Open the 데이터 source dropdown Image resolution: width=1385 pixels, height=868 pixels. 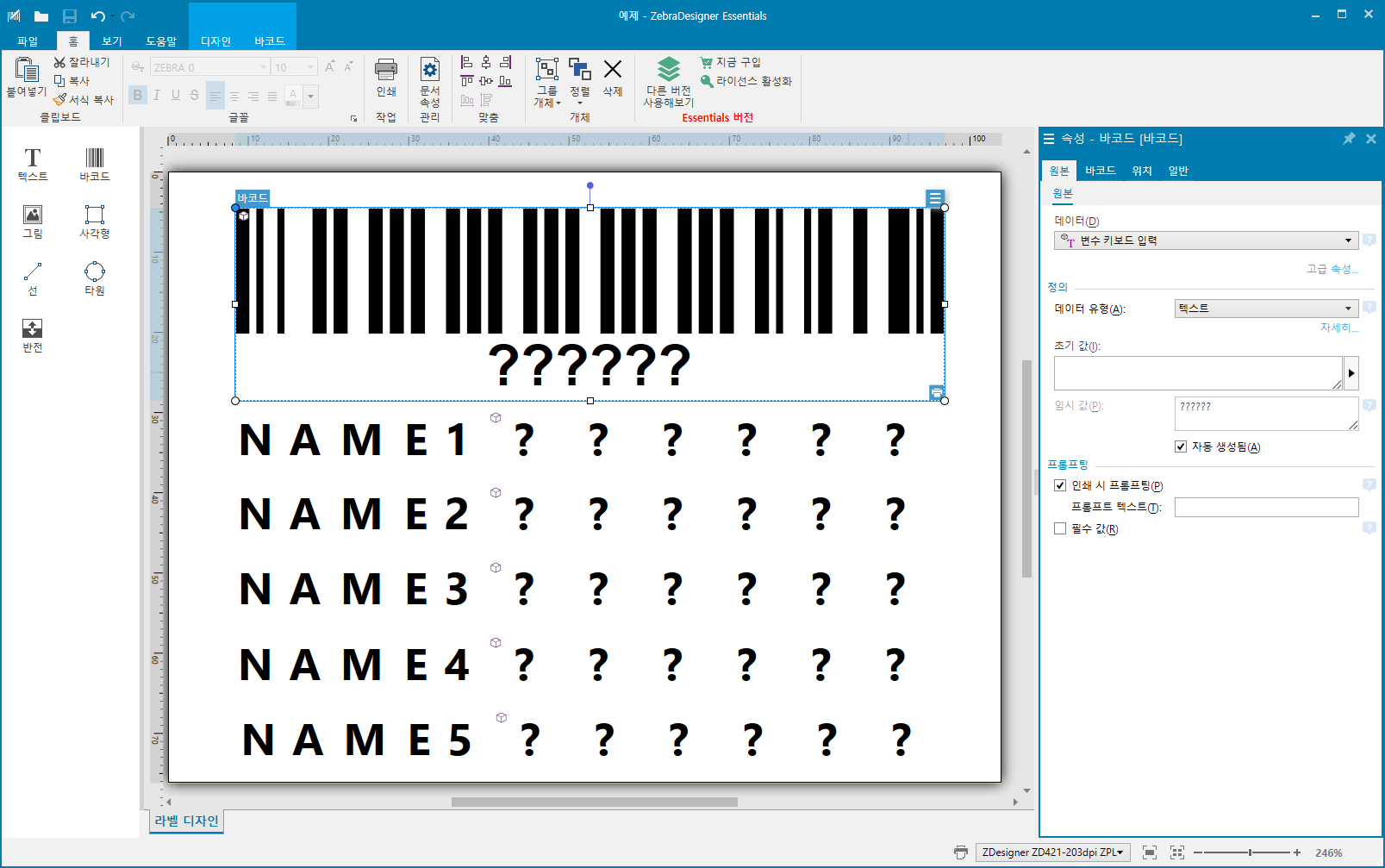(x=1206, y=240)
